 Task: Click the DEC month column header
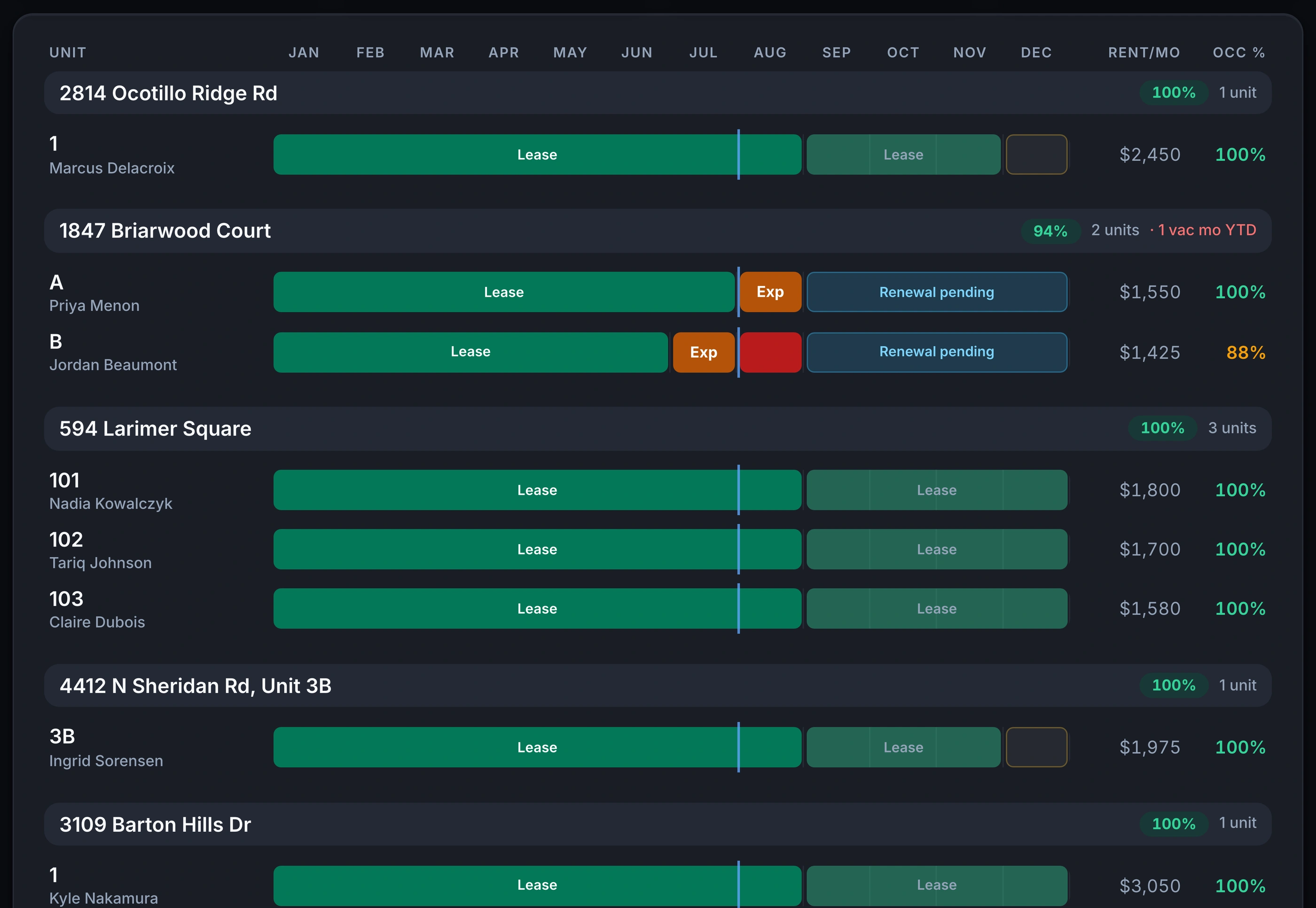click(x=1036, y=52)
